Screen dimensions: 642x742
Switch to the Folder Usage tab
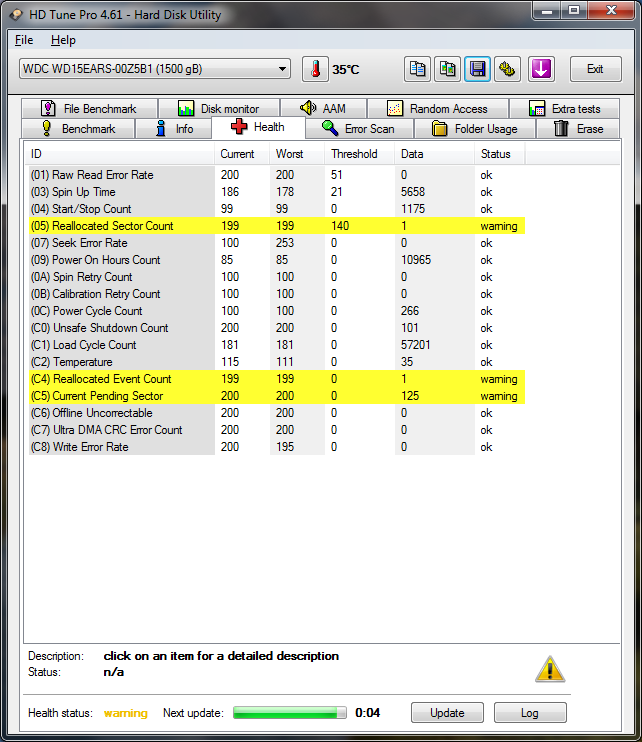click(475, 129)
